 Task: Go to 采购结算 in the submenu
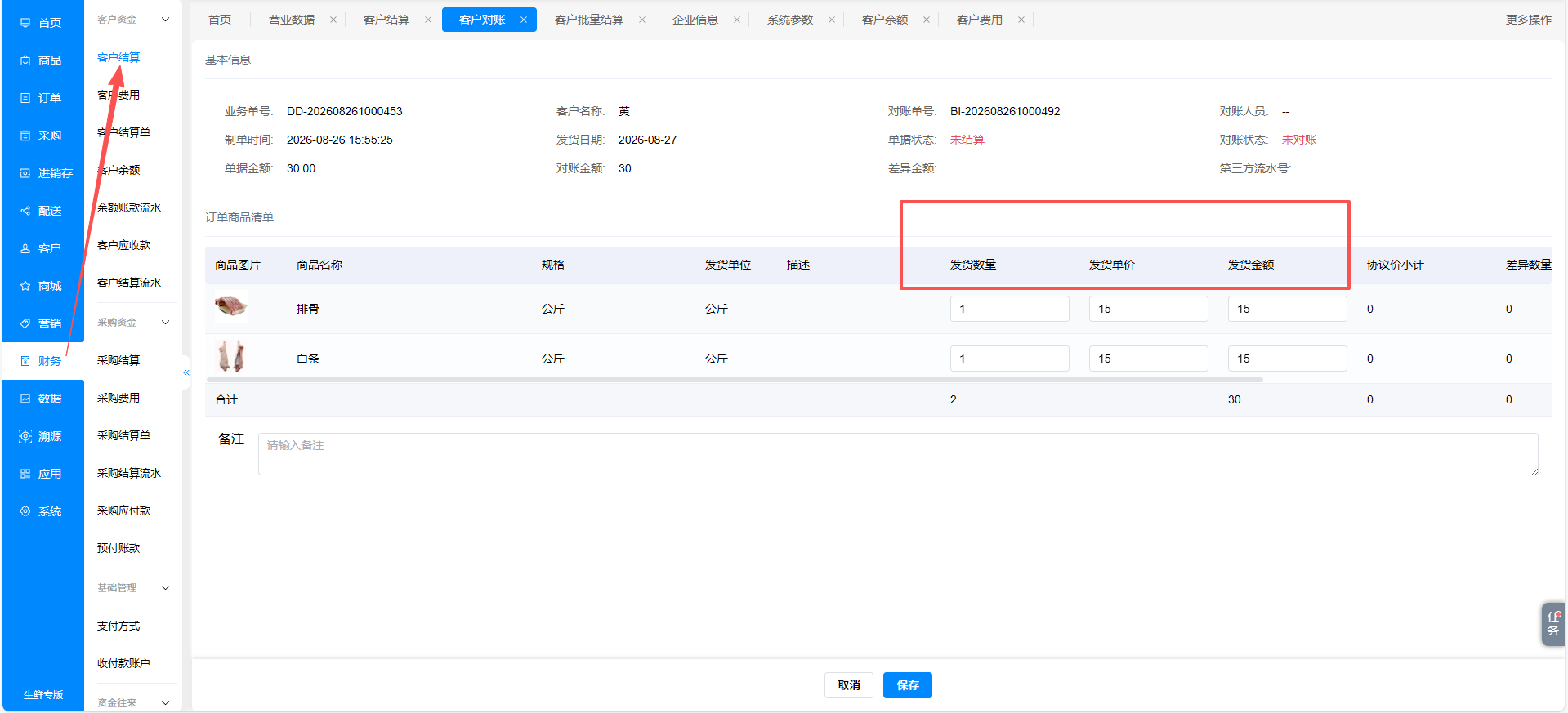118,360
